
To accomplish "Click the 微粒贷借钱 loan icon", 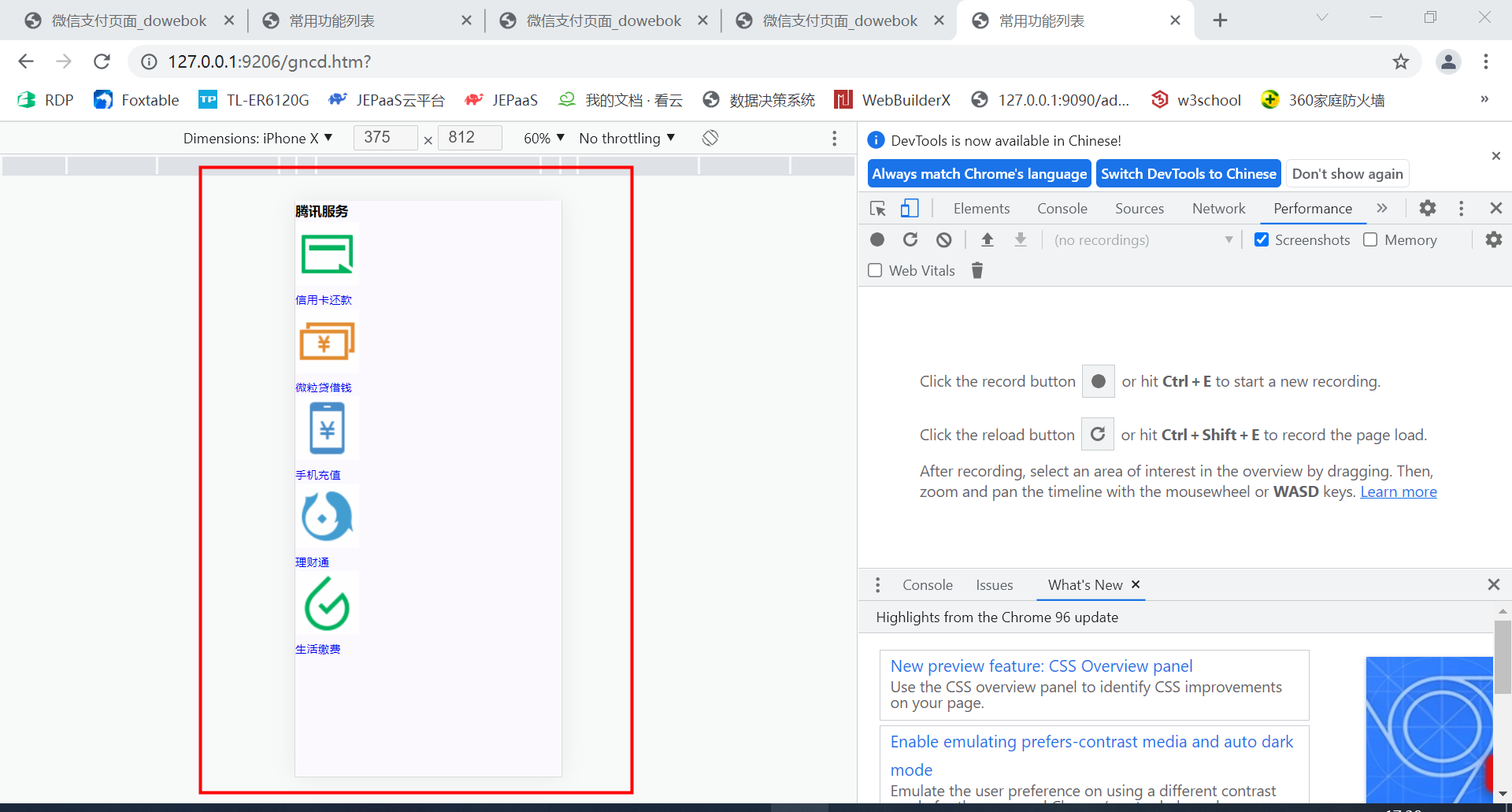I will [327, 342].
